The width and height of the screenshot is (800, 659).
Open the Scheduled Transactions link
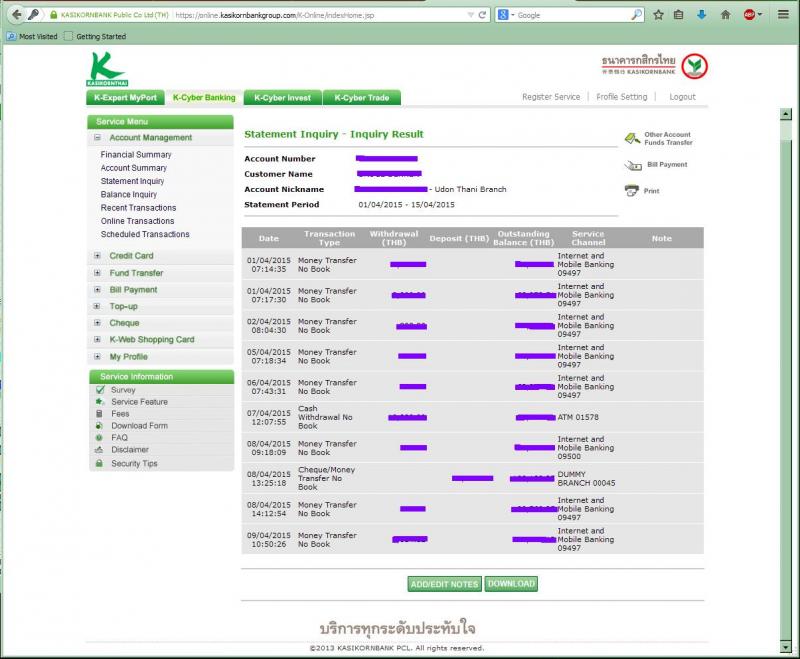[145, 234]
